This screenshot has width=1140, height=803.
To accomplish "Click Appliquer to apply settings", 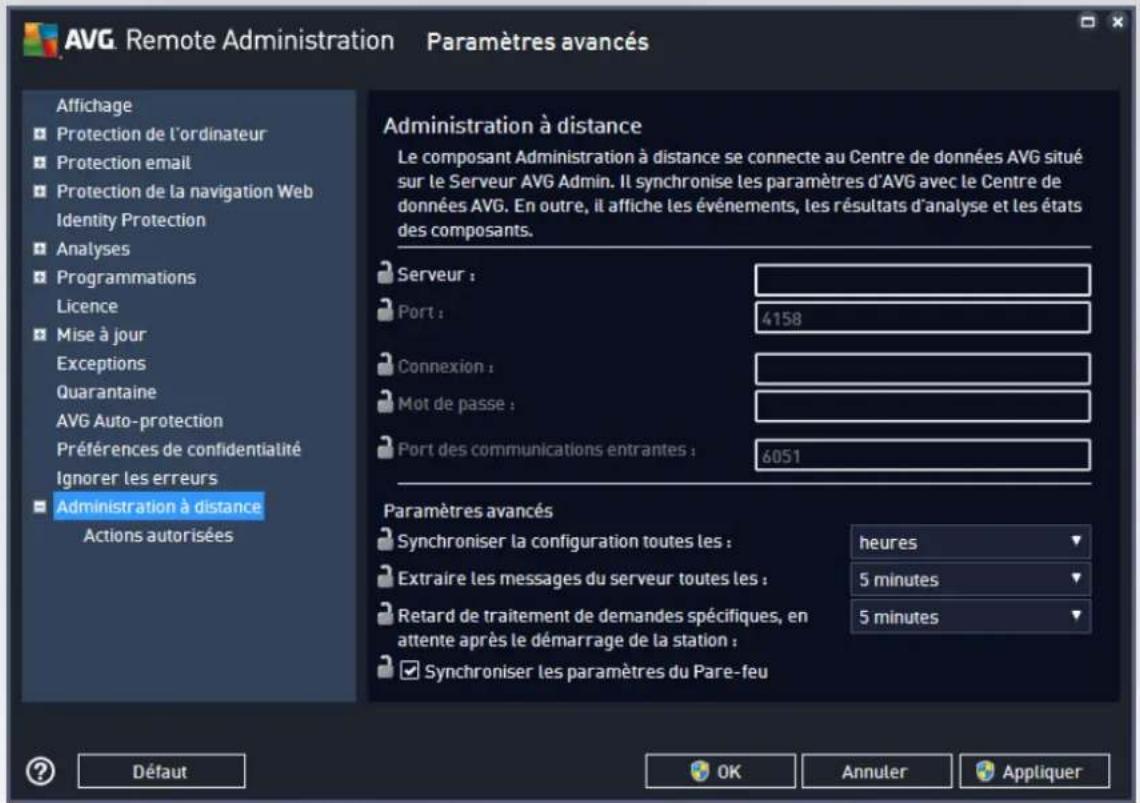I will coord(1035,771).
